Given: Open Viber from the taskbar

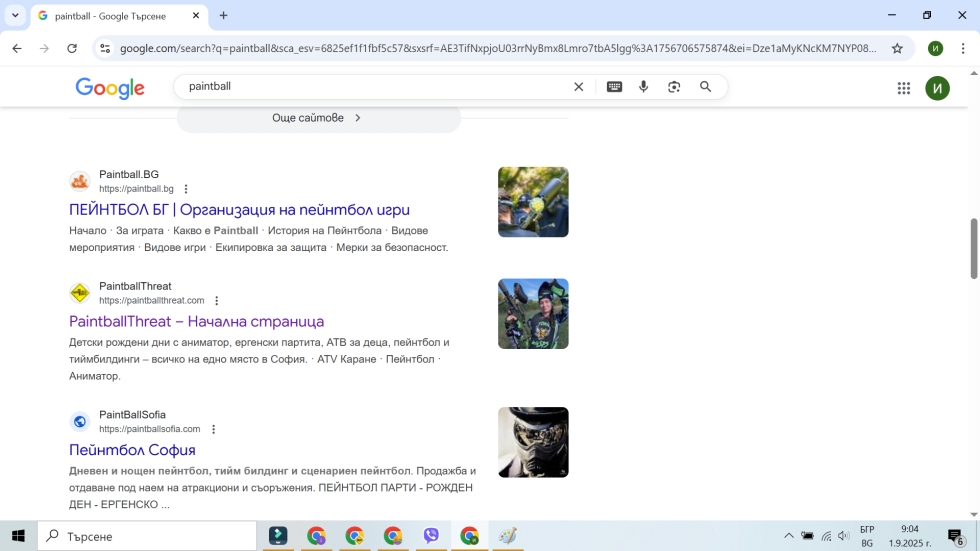Looking at the screenshot, I should tap(431, 536).
